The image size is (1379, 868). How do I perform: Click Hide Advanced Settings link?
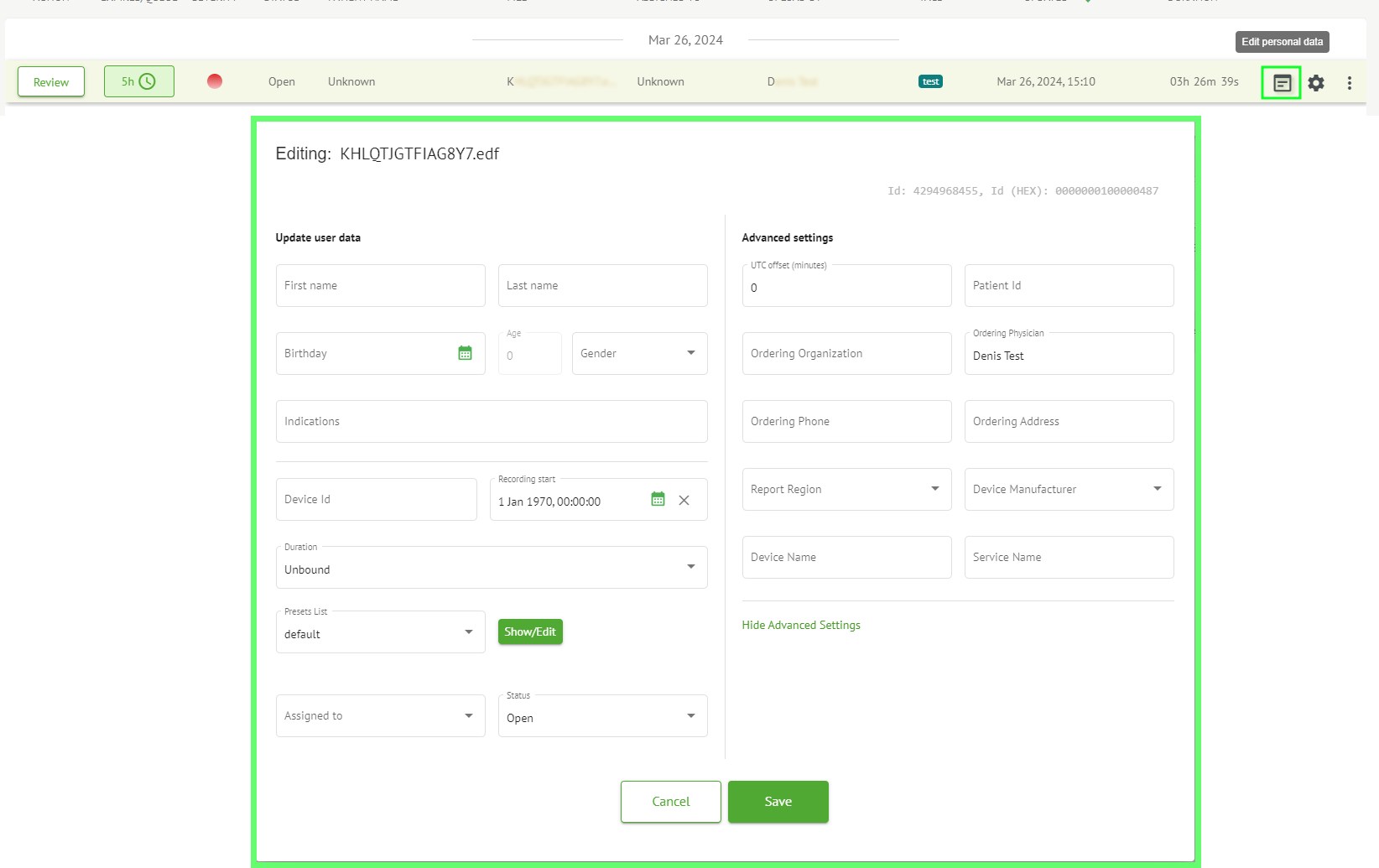pyautogui.click(x=801, y=625)
